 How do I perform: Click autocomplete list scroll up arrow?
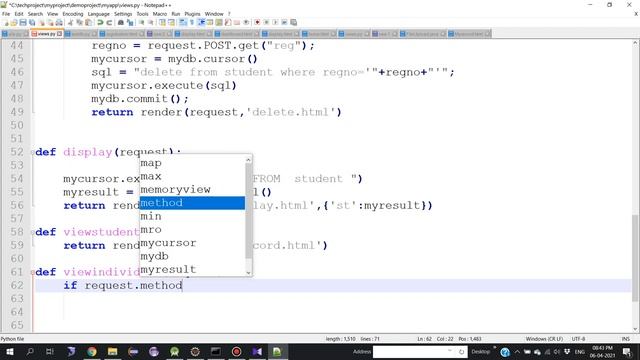pos(249,160)
